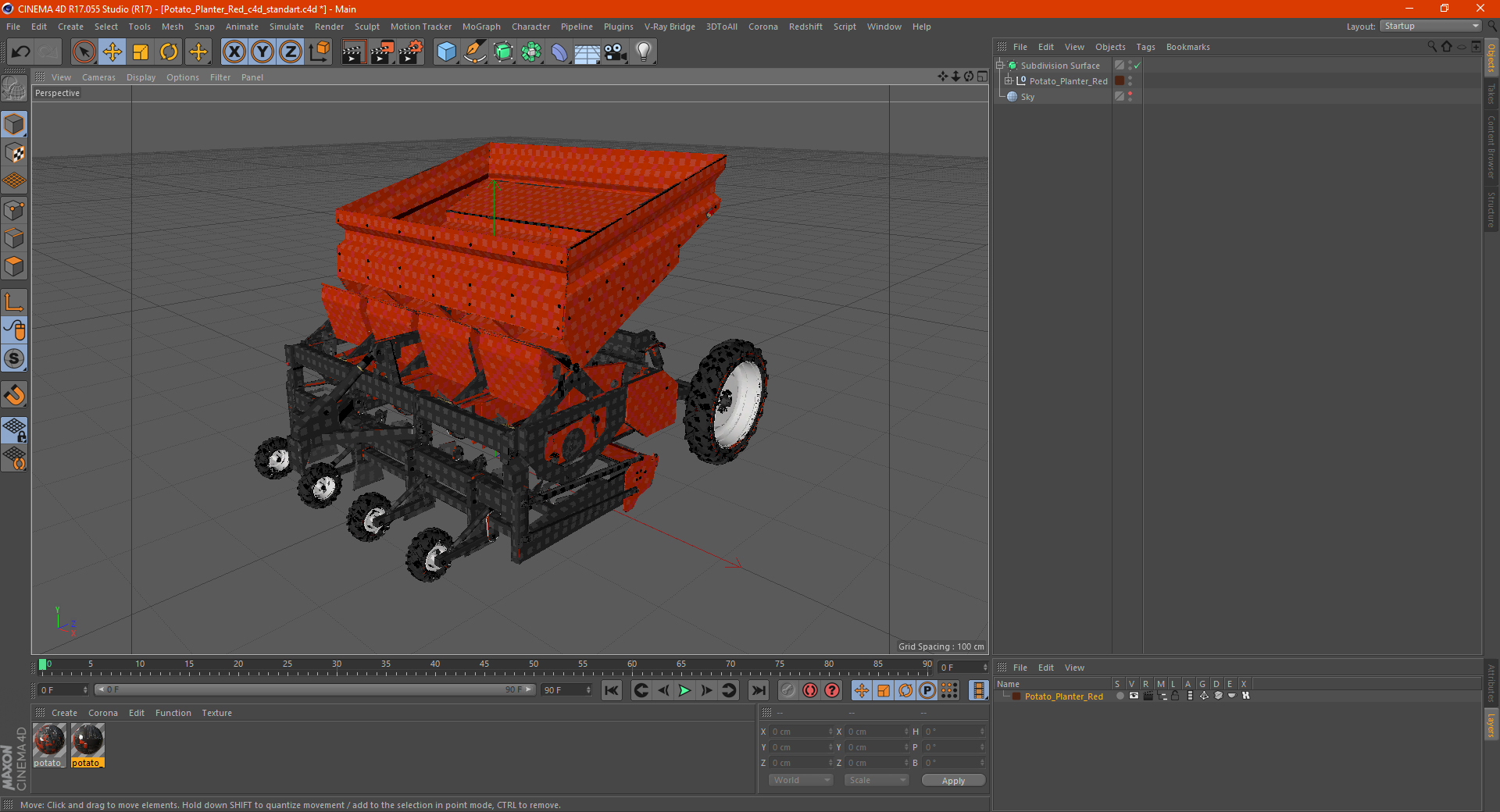Add Subdivision Surface generator icon

[x=503, y=52]
